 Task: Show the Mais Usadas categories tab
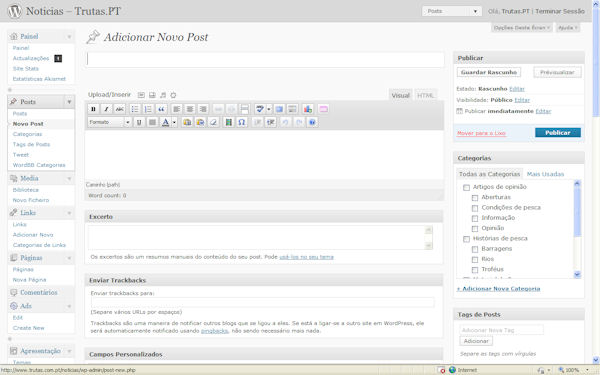545,174
